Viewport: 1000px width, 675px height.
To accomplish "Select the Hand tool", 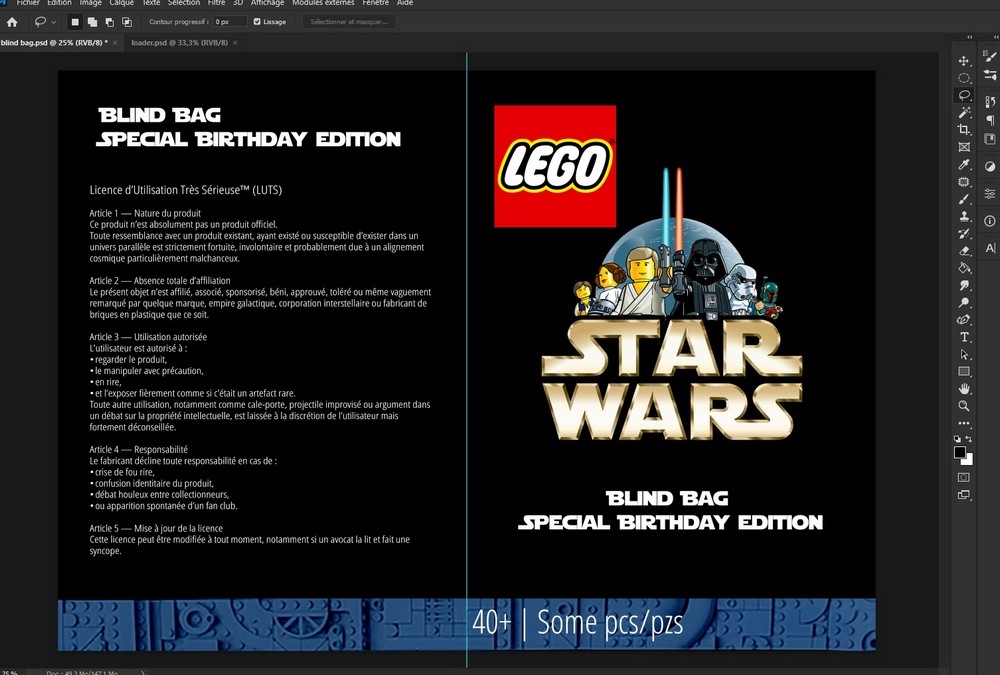I will [x=964, y=388].
